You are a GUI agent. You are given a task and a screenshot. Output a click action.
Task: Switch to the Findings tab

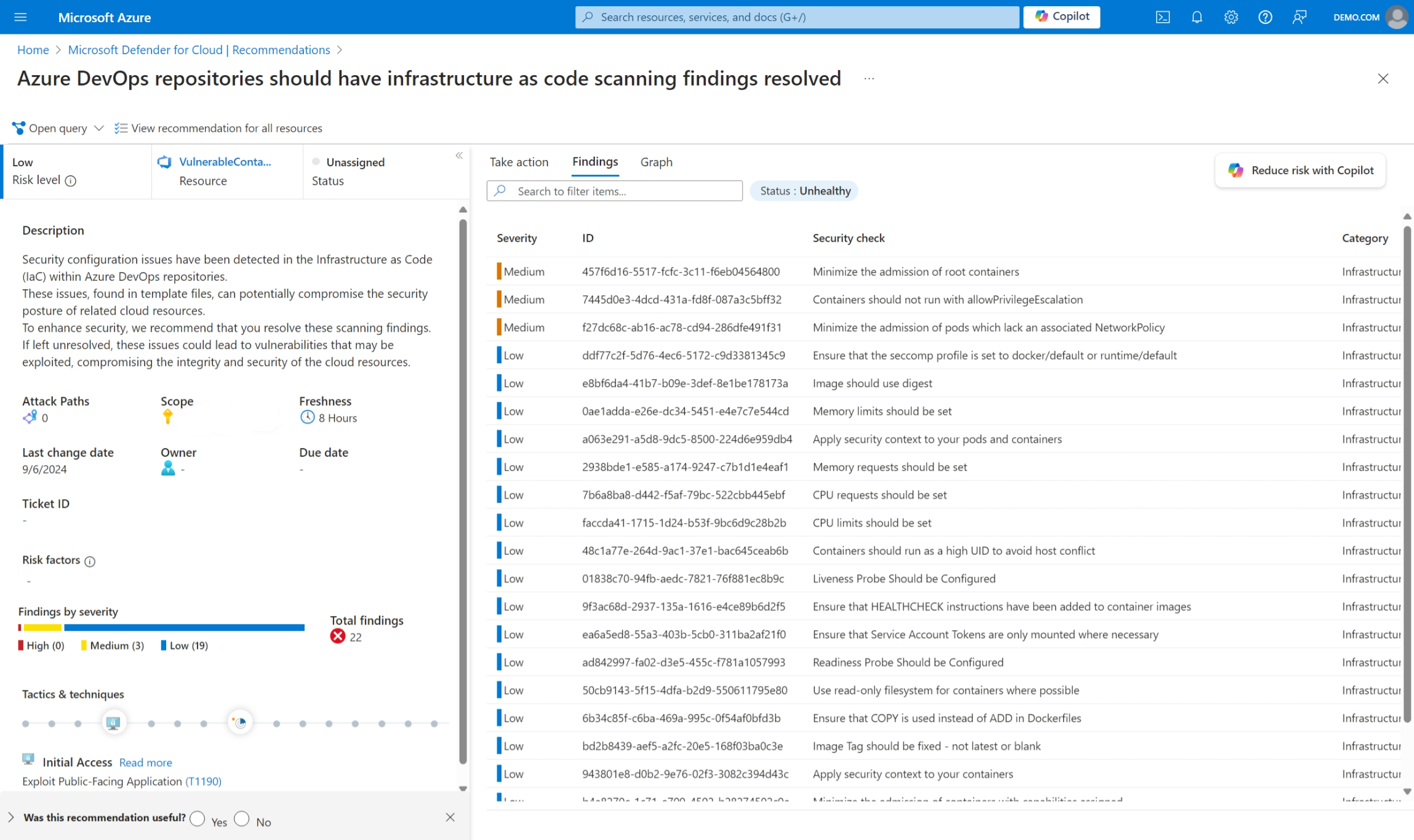tap(595, 162)
